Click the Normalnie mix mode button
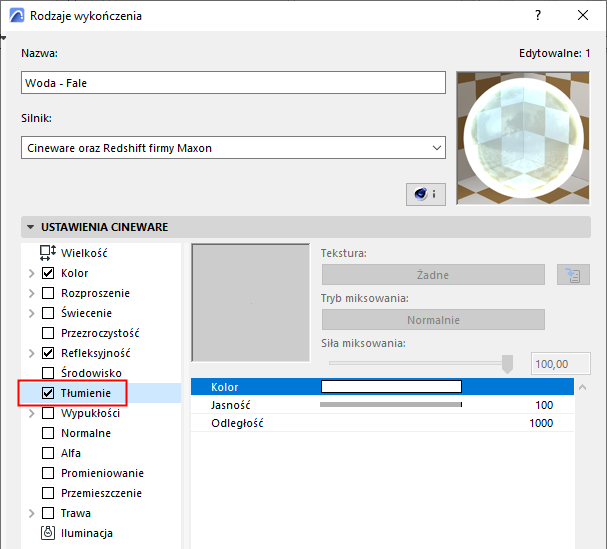607x549 pixels. [x=433, y=320]
